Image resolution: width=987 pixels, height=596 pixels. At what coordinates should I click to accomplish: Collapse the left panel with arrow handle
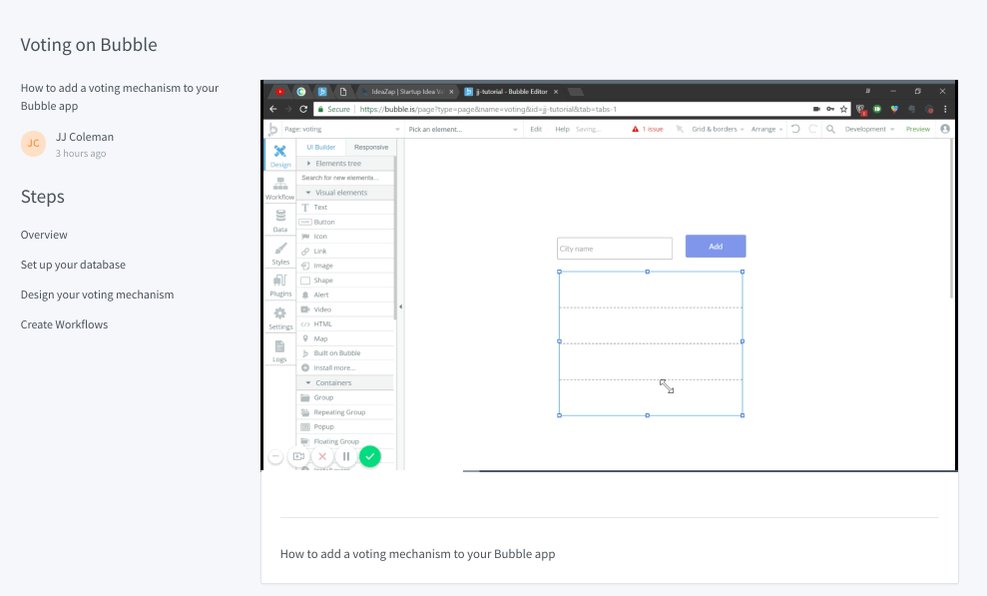(x=400, y=307)
